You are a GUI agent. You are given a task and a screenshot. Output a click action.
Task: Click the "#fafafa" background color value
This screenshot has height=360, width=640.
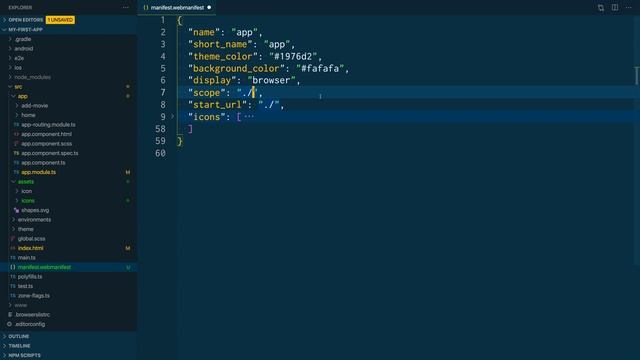[320, 69]
